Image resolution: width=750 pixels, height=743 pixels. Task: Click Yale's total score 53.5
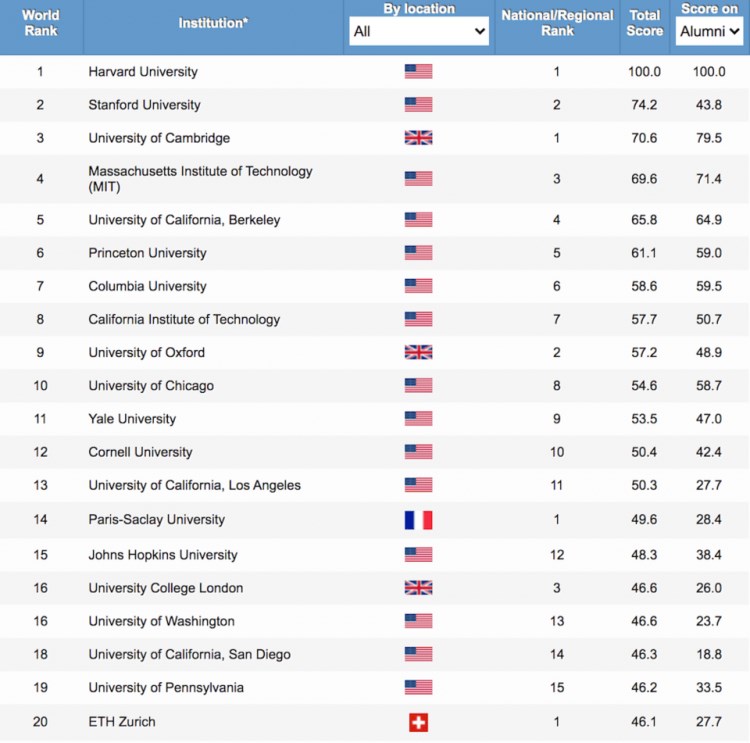pos(644,419)
